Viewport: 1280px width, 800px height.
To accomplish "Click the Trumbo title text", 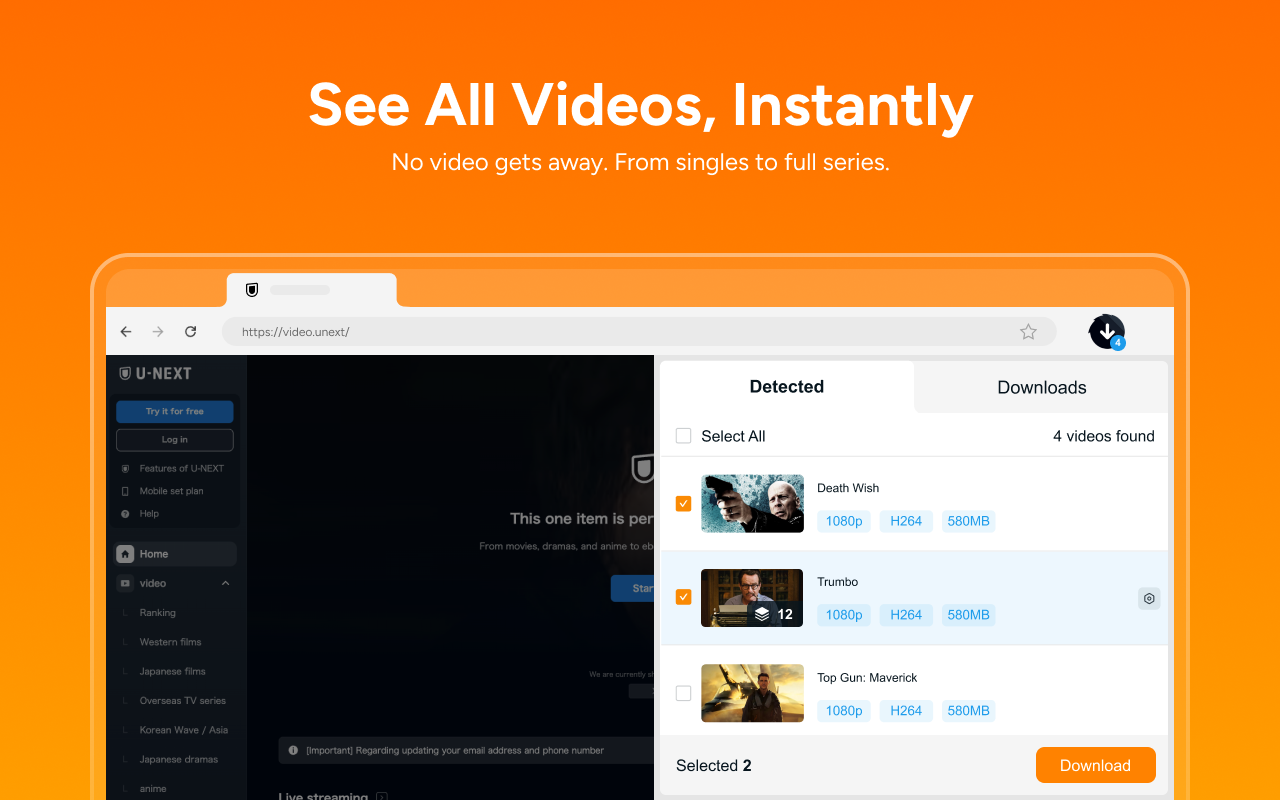I will (x=838, y=582).
